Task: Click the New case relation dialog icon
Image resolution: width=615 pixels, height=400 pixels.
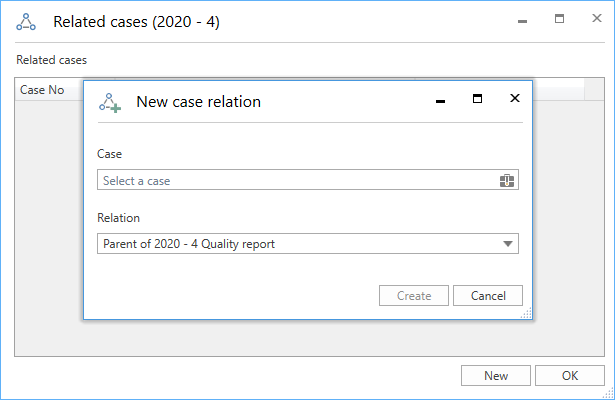Action: (110, 102)
